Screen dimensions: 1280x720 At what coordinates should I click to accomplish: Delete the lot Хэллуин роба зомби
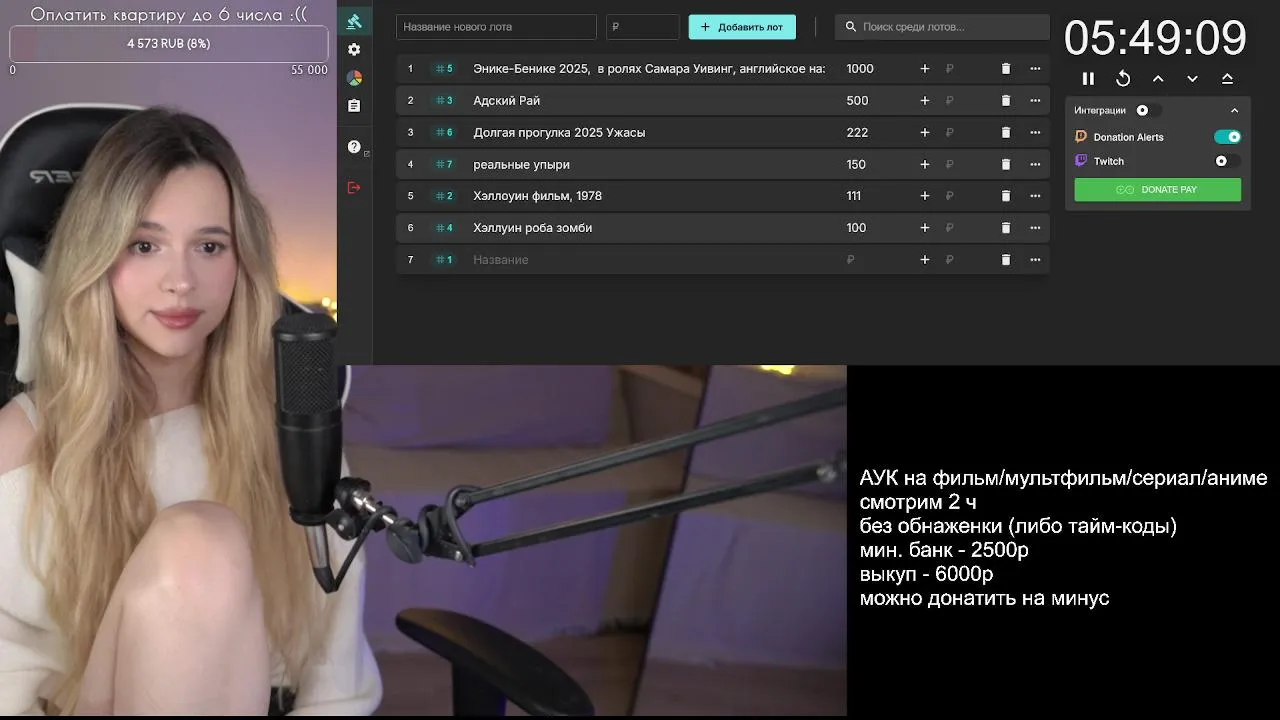[1006, 228]
